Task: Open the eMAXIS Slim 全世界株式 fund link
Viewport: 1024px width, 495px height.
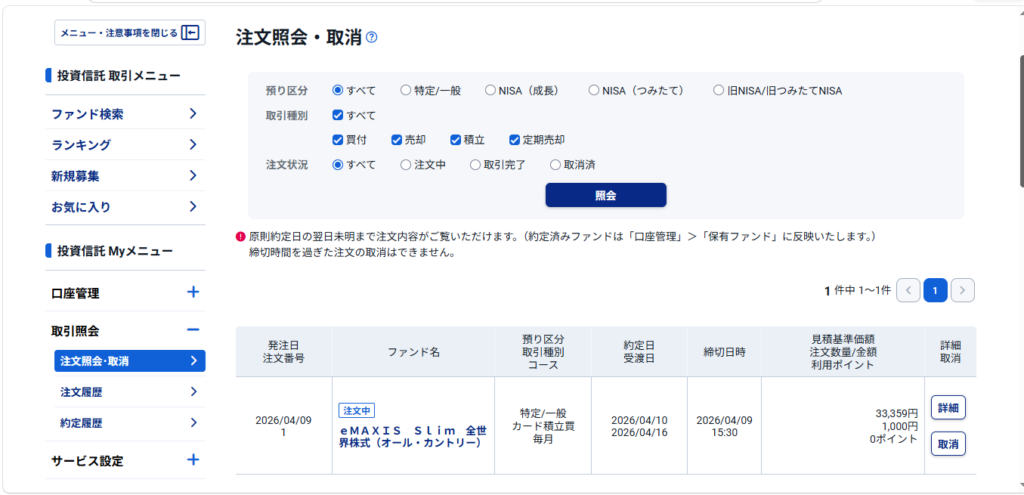Action: coord(414,436)
